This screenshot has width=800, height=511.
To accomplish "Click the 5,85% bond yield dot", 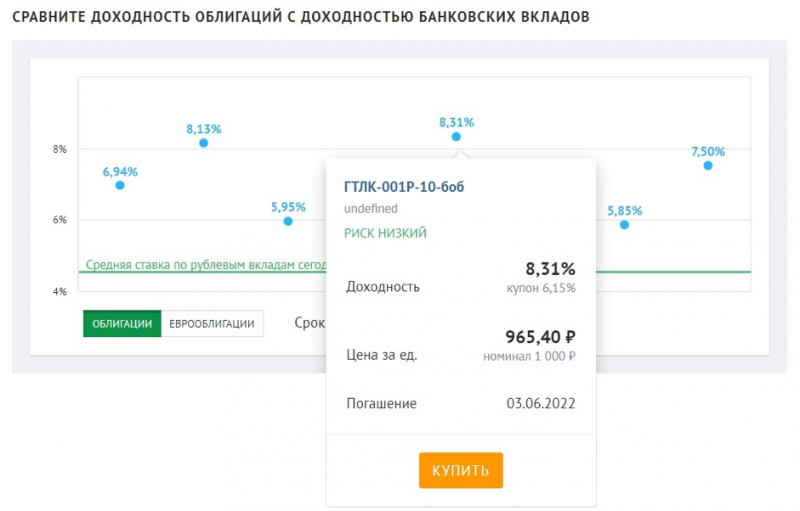I will (624, 225).
